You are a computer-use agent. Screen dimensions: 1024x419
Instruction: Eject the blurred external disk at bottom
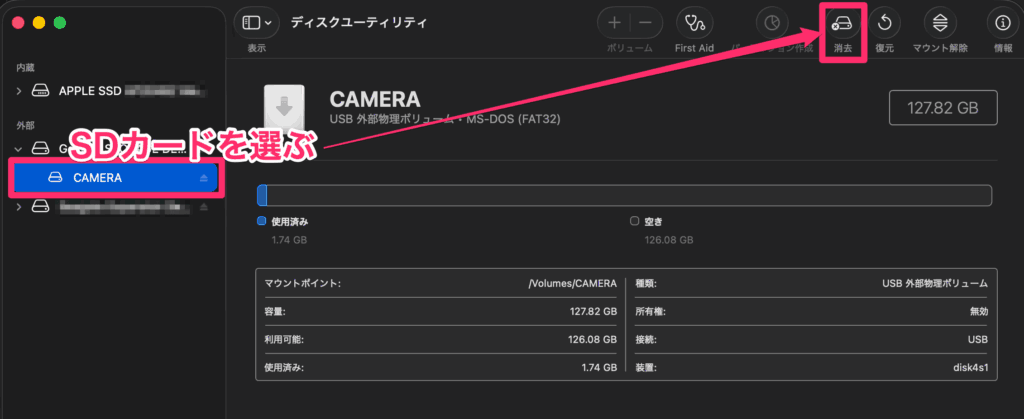click(x=205, y=207)
